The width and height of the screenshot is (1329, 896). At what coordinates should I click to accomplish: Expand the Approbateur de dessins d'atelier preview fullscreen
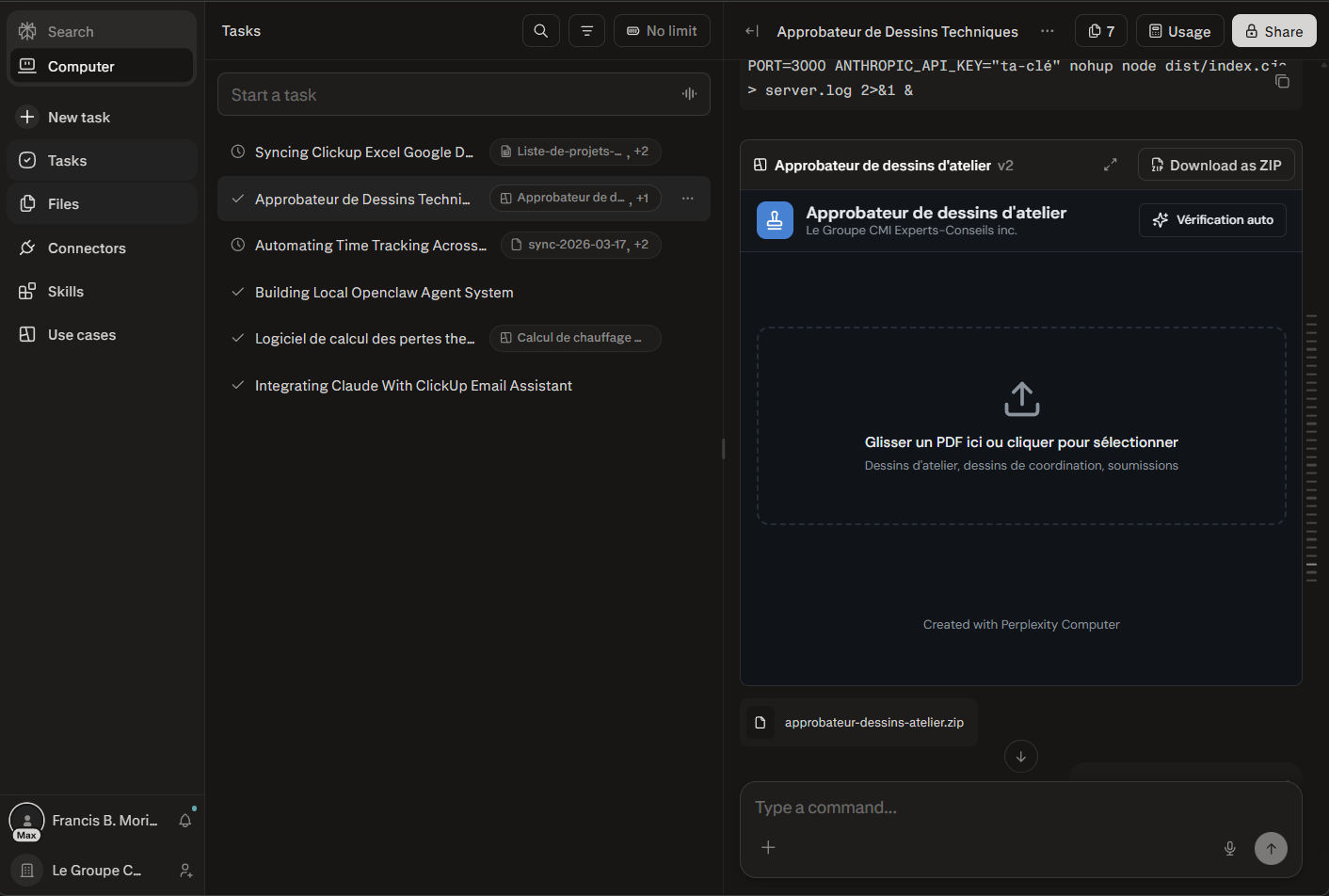coord(1111,165)
